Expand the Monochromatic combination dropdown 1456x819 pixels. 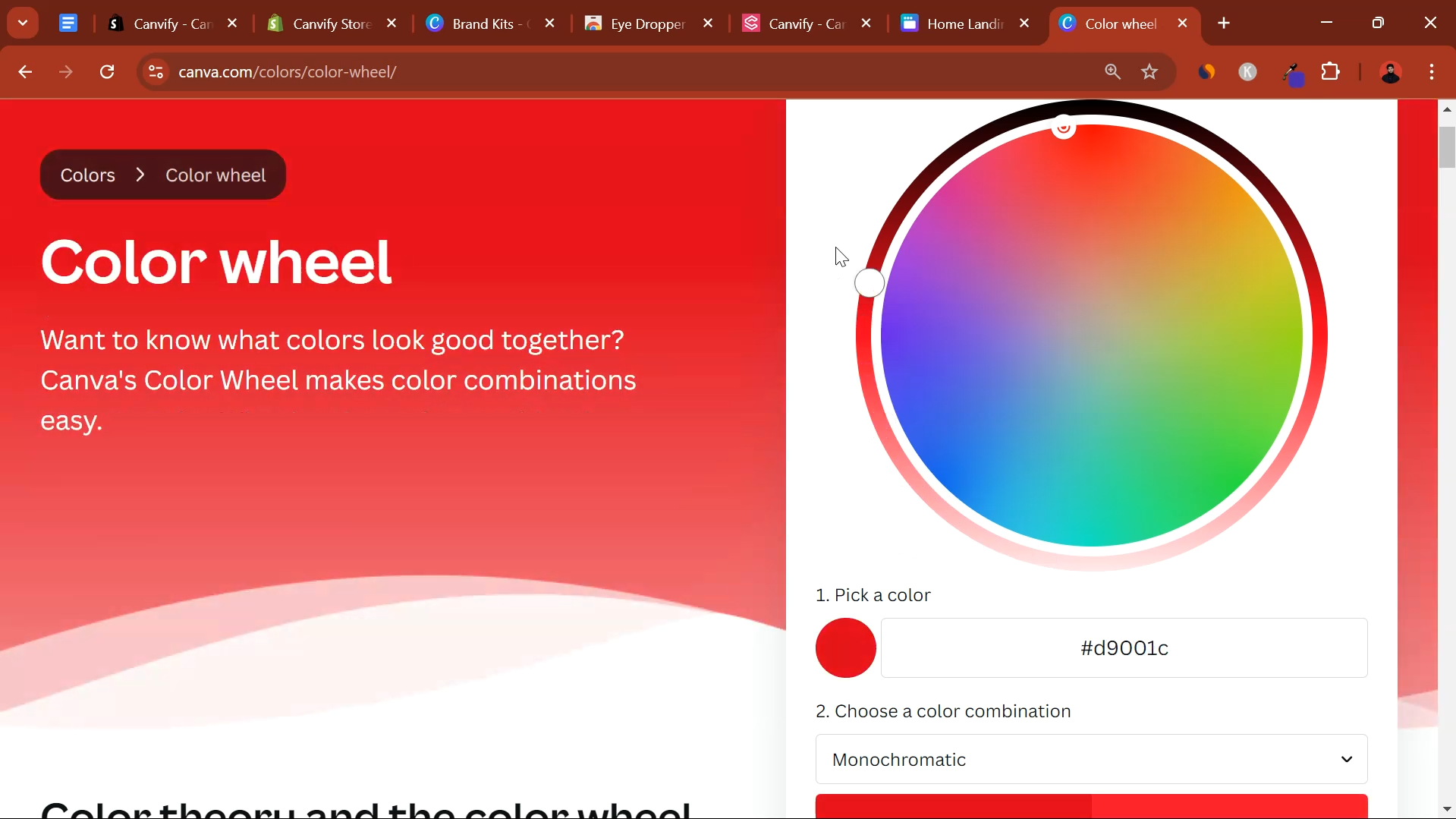point(1091,759)
